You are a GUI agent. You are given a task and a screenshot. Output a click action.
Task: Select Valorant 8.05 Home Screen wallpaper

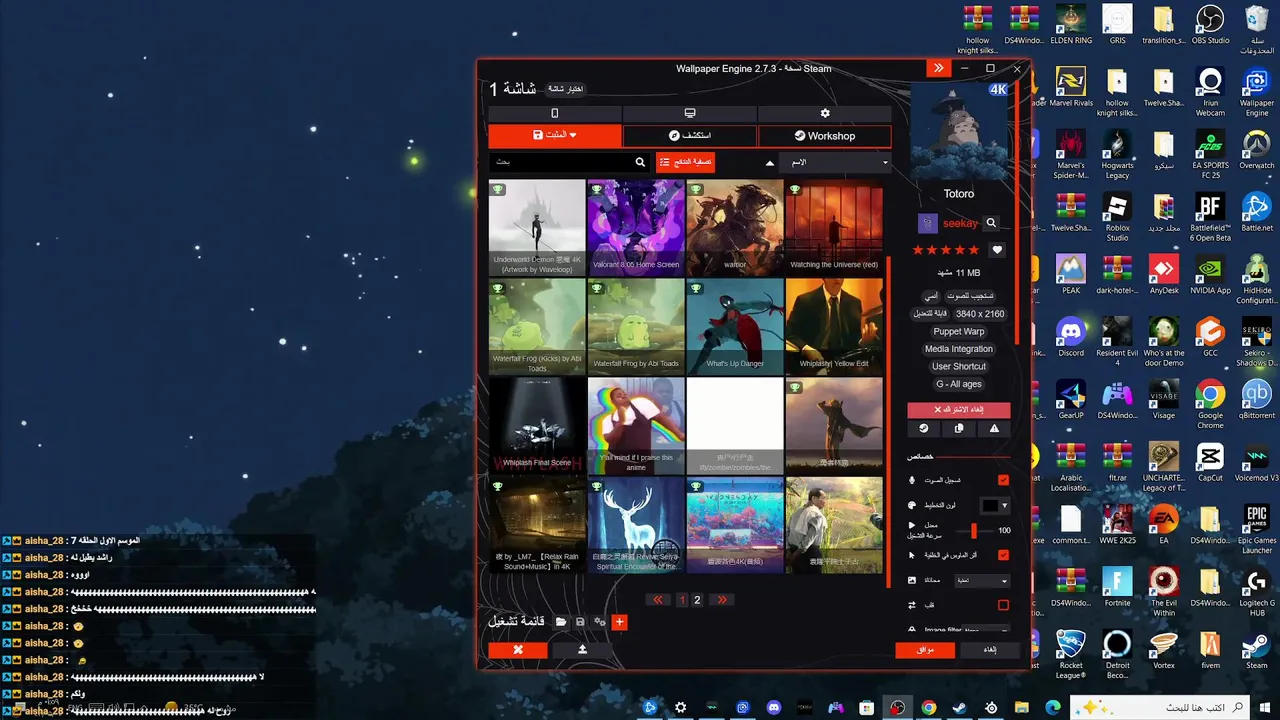(x=636, y=228)
